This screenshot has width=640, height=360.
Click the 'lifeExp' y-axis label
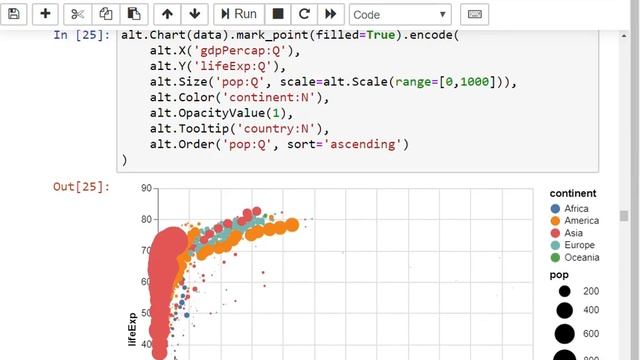click(x=132, y=329)
